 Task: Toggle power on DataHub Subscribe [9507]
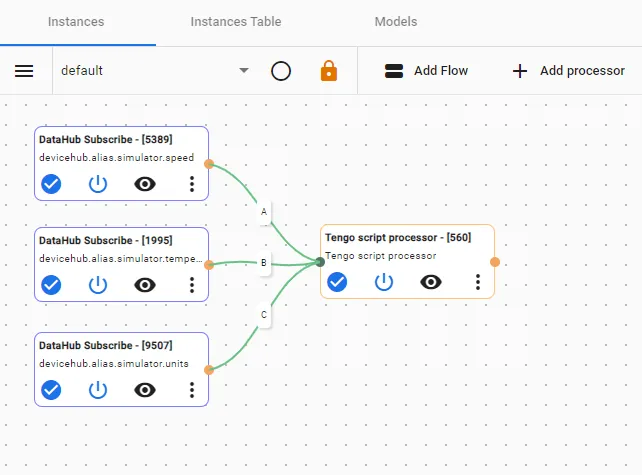(98, 389)
